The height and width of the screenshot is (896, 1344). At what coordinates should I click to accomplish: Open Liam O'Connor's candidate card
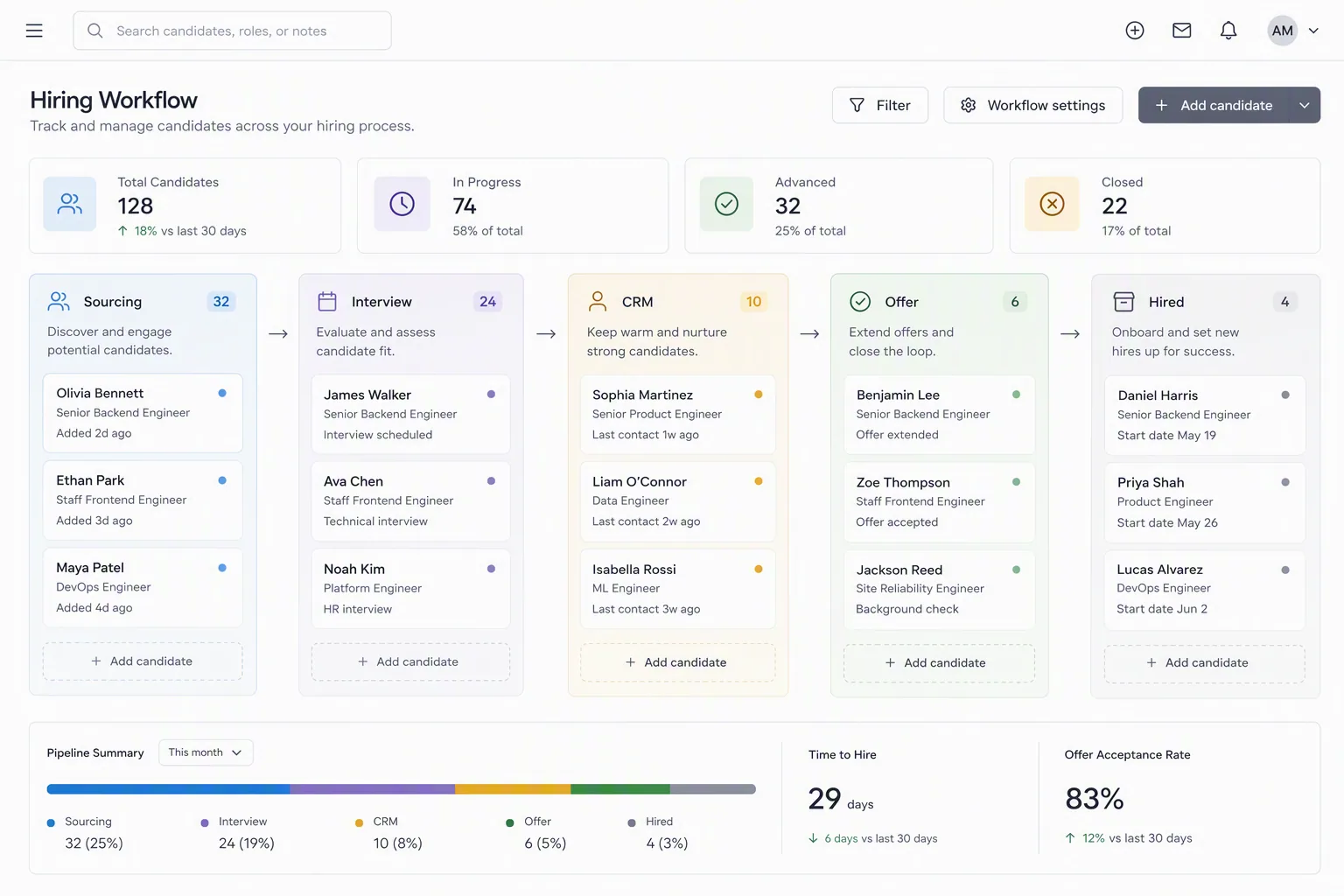click(x=678, y=501)
